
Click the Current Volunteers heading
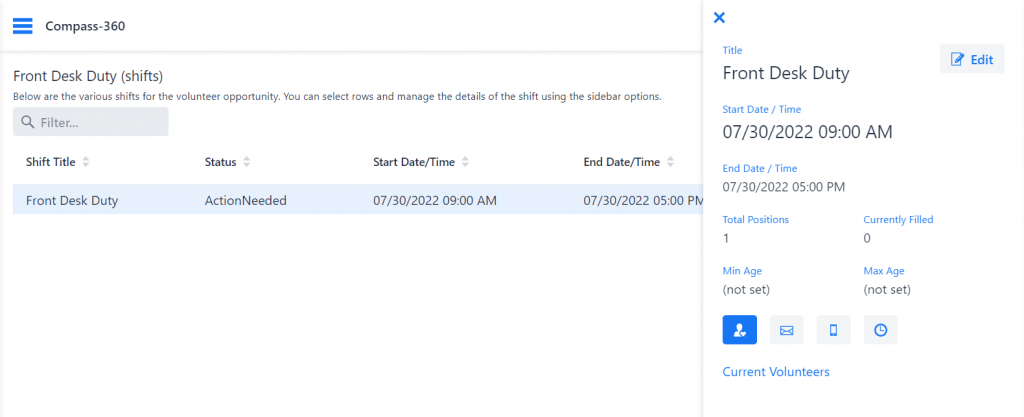[776, 371]
